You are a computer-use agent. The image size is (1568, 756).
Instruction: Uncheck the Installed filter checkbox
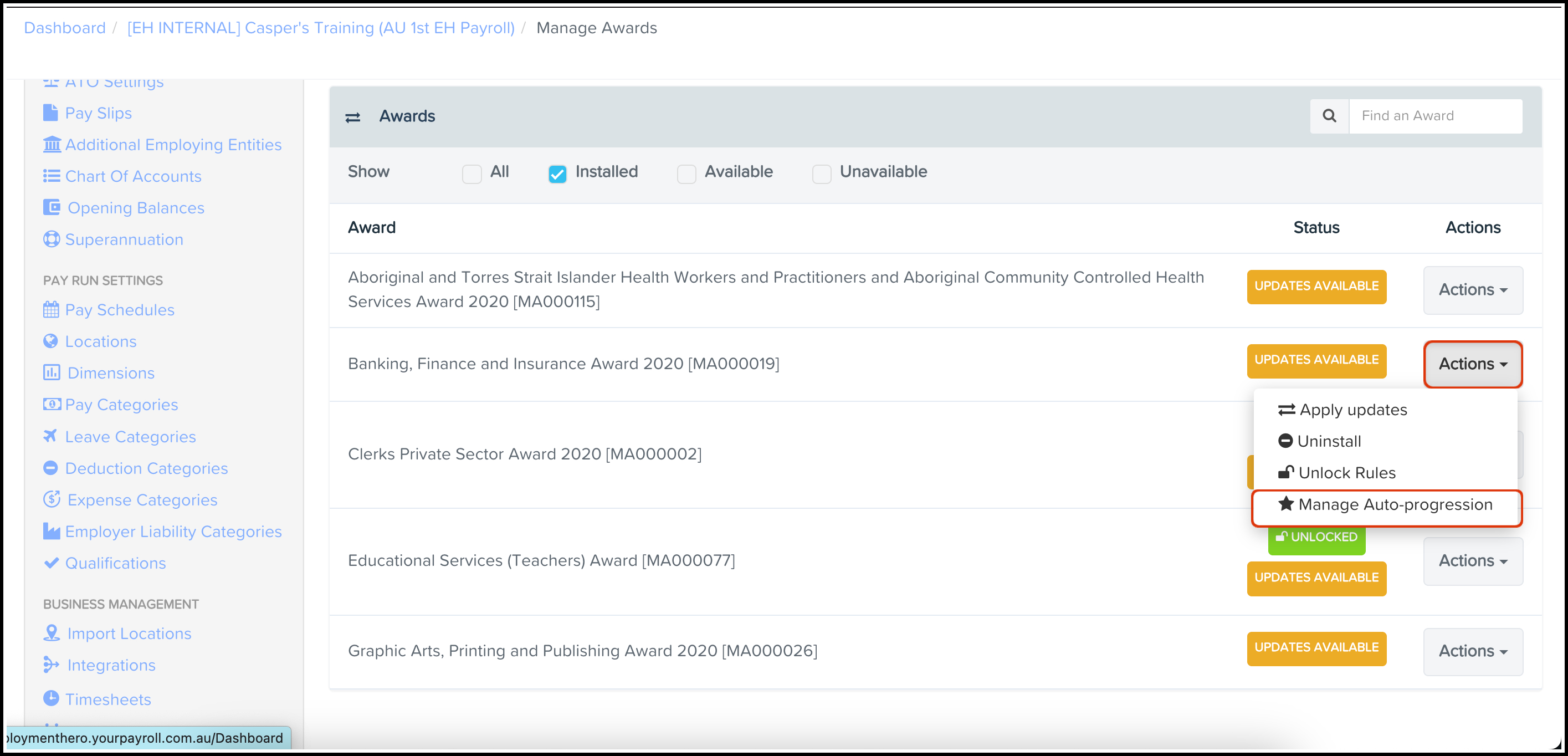(557, 174)
